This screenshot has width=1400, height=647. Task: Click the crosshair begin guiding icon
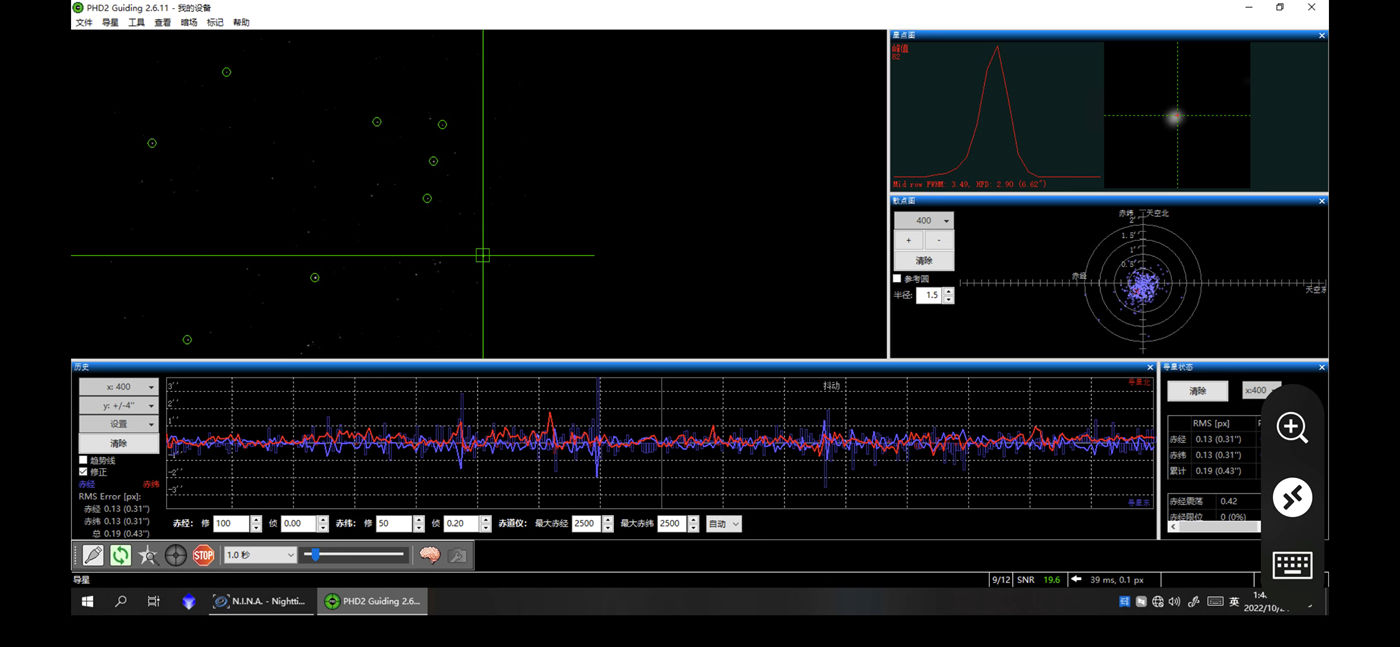coord(176,555)
